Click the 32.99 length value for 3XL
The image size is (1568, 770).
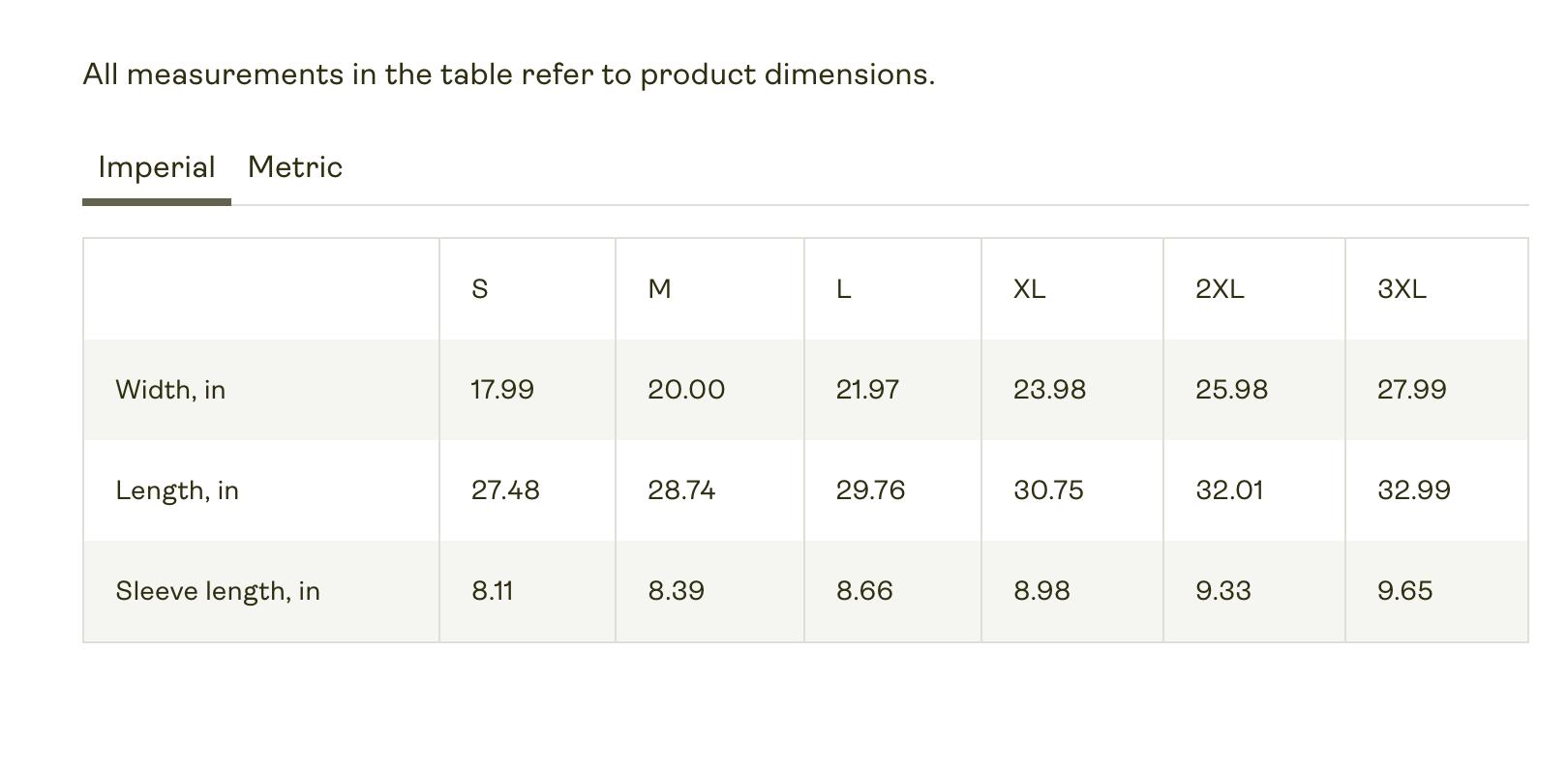(x=1414, y=490)
